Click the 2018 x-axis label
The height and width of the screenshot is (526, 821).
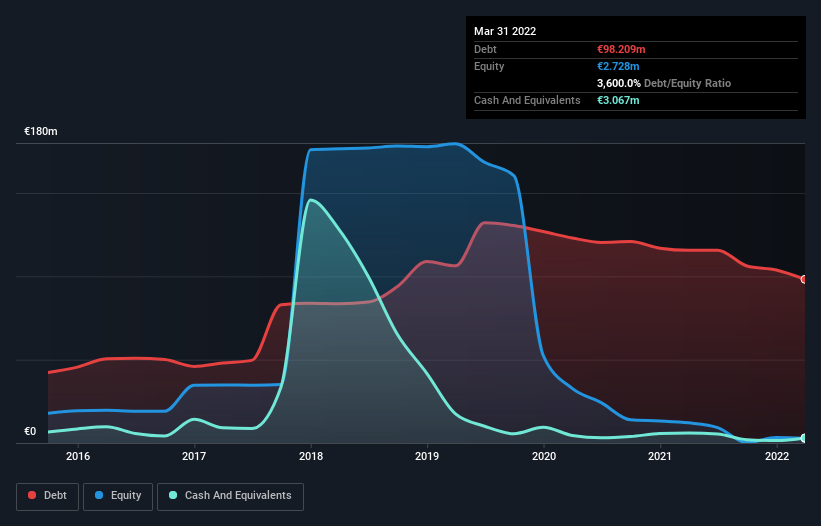(x=311, y=456)
